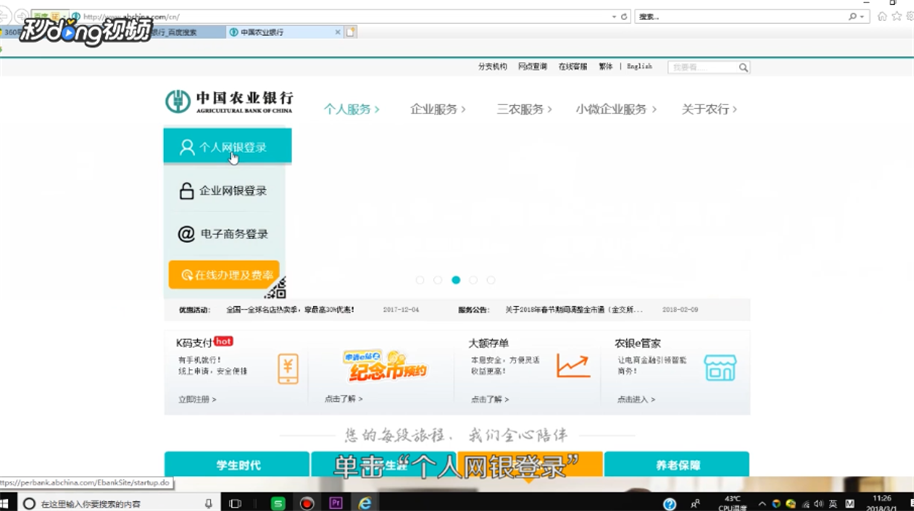This screenshot has height=511, width=914.
Task: Expand the 个人服务 navigation menu
Action: (x=351, y=110)
